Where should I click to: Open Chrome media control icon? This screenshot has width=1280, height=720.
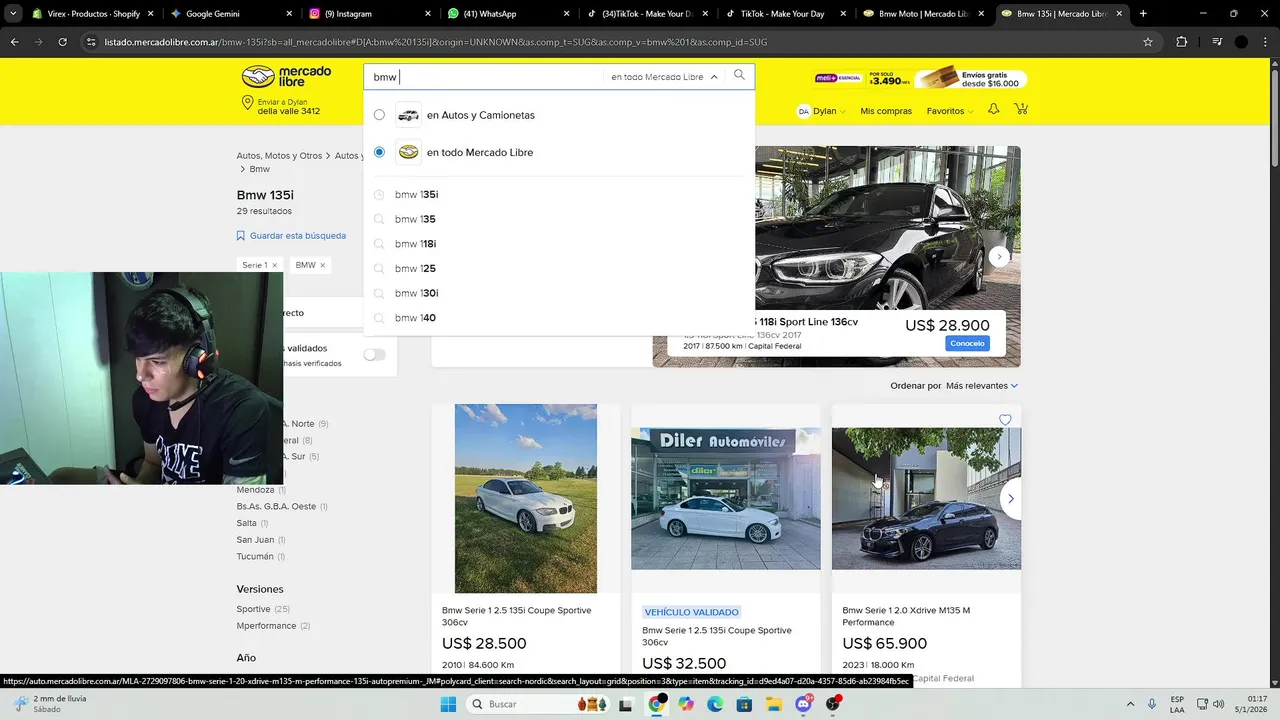(x=1217, y=42)
